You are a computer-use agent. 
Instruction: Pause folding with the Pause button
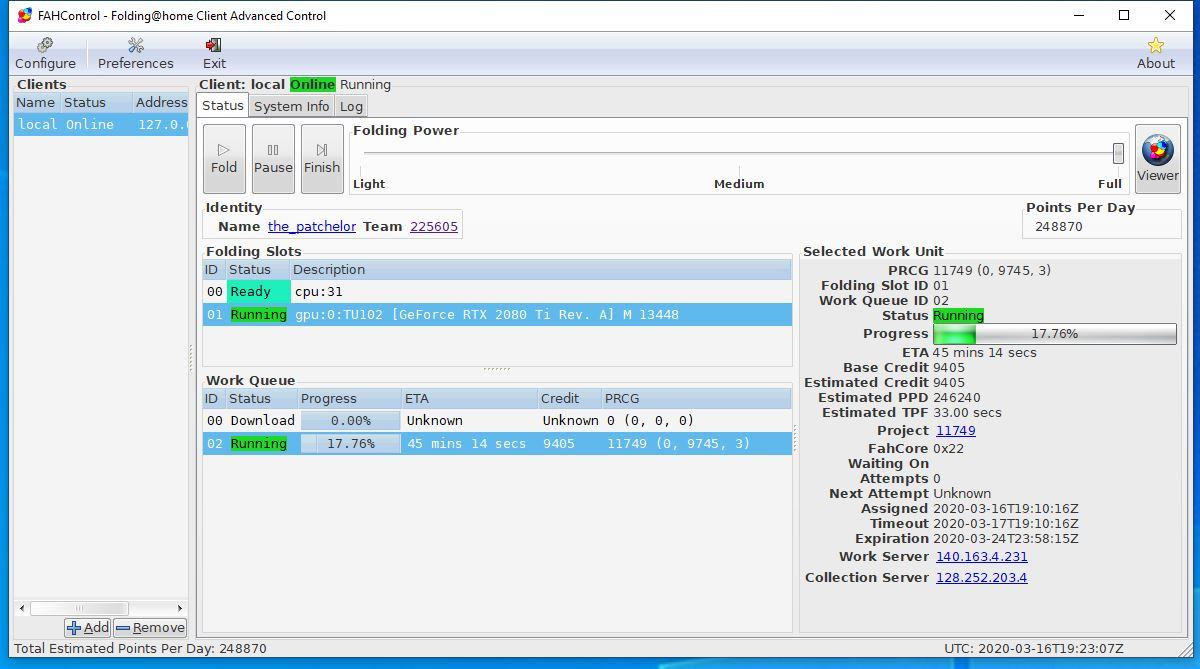click(273, 158)
